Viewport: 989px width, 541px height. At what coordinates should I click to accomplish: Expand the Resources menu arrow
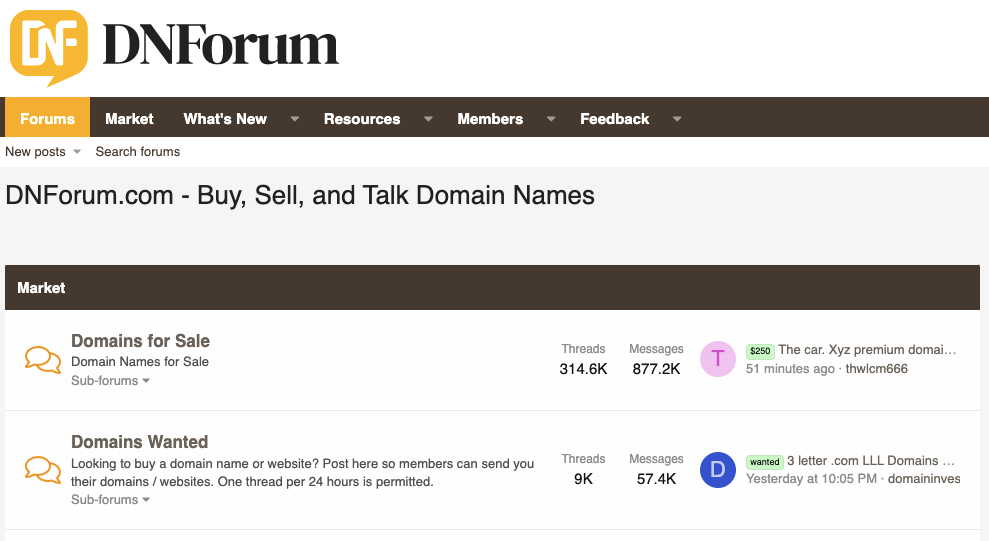(x=428, y=119)
